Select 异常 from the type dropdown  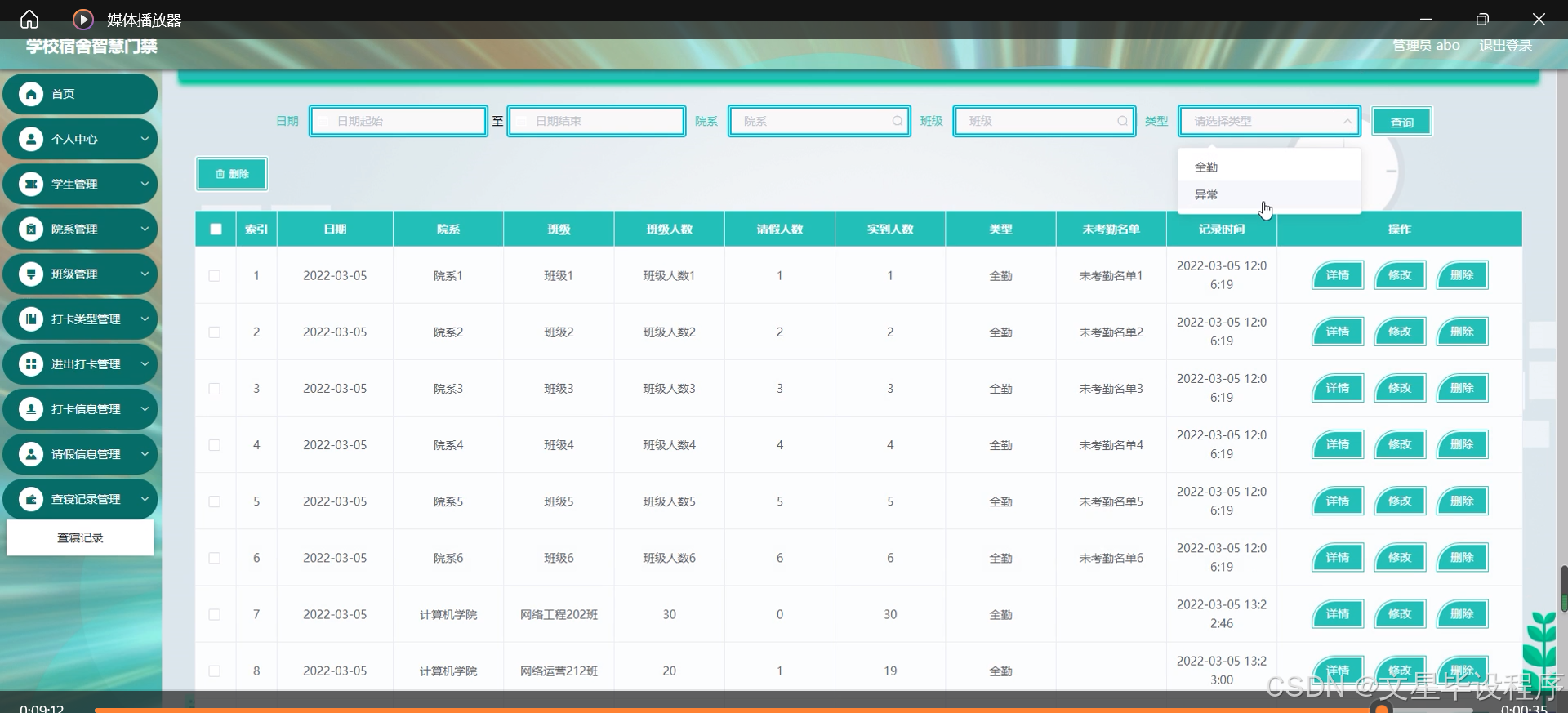click(1270, 194)
